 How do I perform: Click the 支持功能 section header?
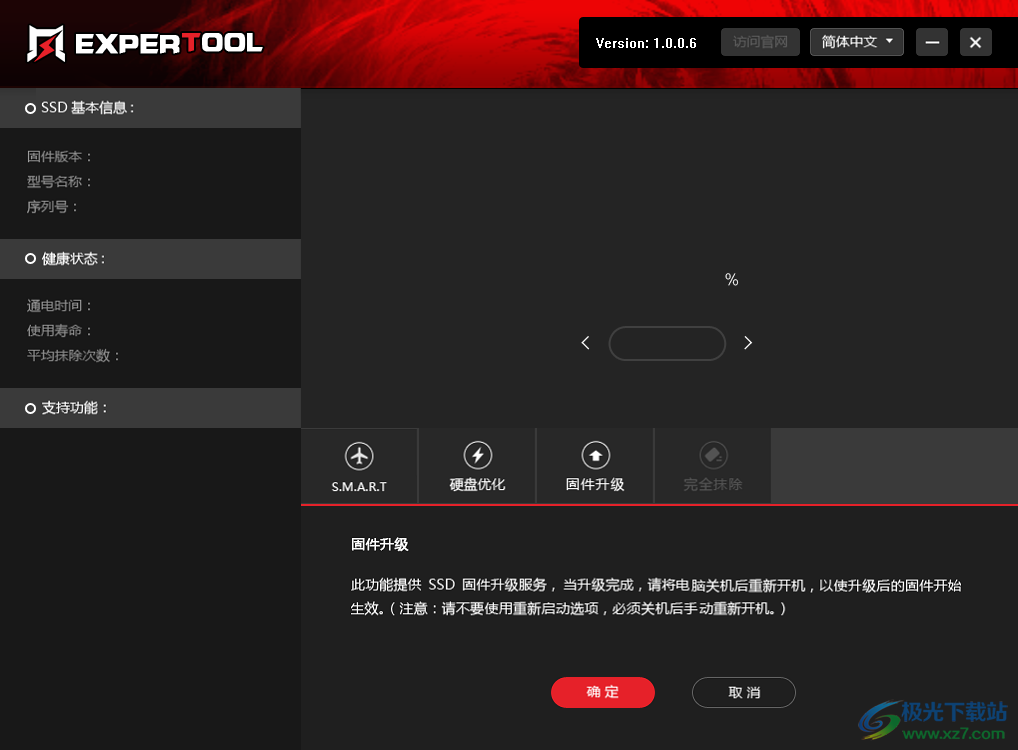(151, 408)
